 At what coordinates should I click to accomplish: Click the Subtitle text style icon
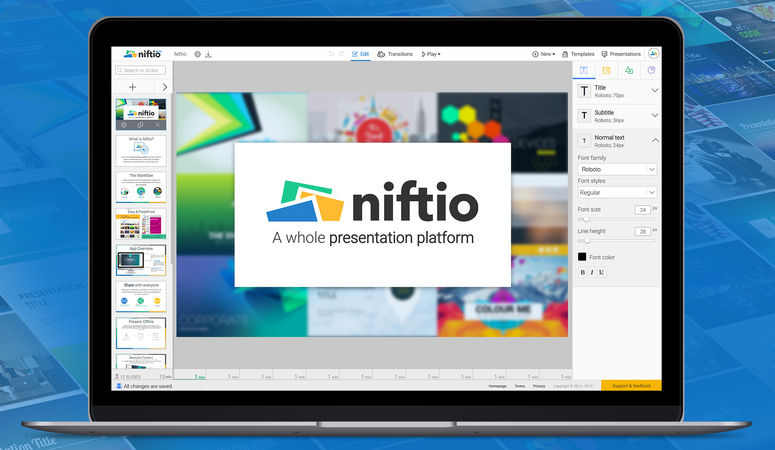pos(584,116)
